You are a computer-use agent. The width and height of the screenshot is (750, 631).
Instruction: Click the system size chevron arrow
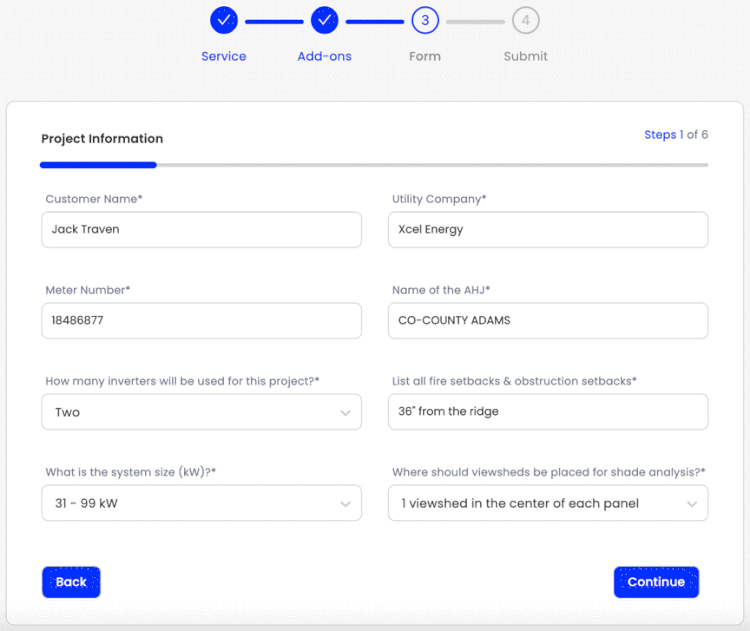(345, 504)
